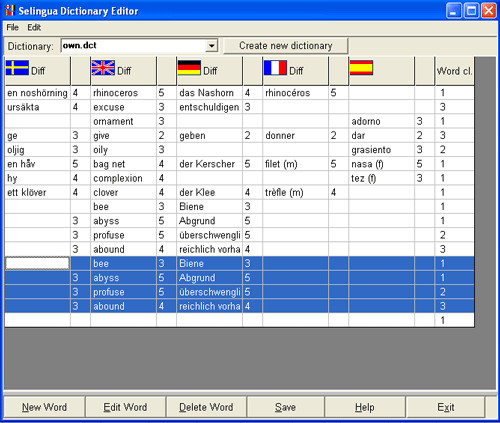Viewport: 500px width, 423px height.
Task: Select the cell 'ursäkta'
Action: [x=37, y=107]
